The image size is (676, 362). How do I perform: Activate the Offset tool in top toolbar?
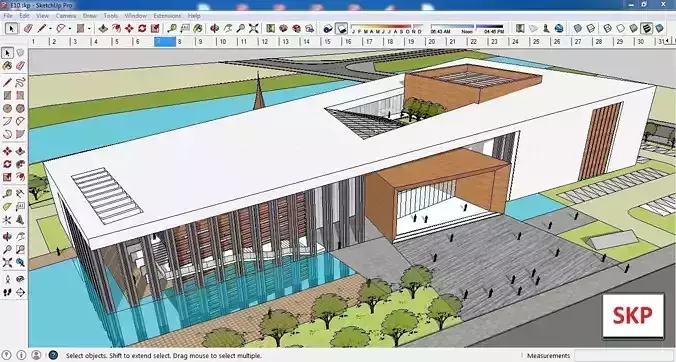click(x=116, y=28)
